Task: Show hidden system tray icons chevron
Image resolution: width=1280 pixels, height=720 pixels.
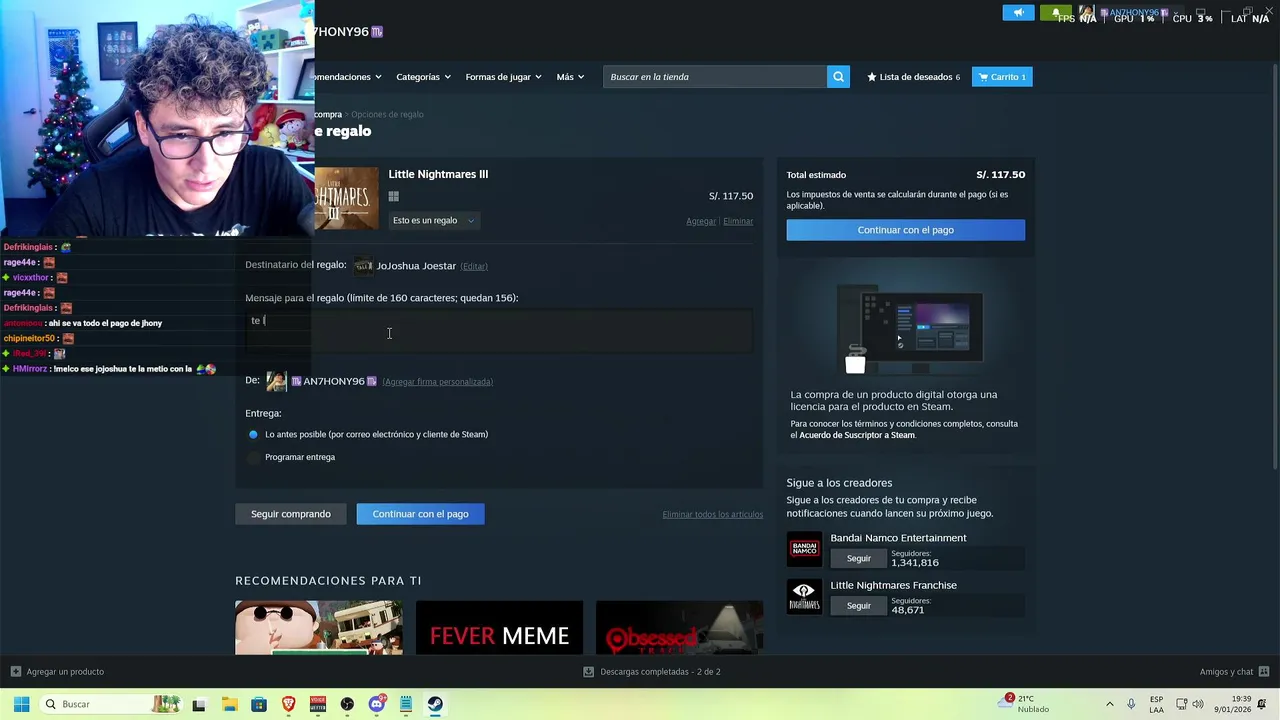Action: click(1109, 704)
